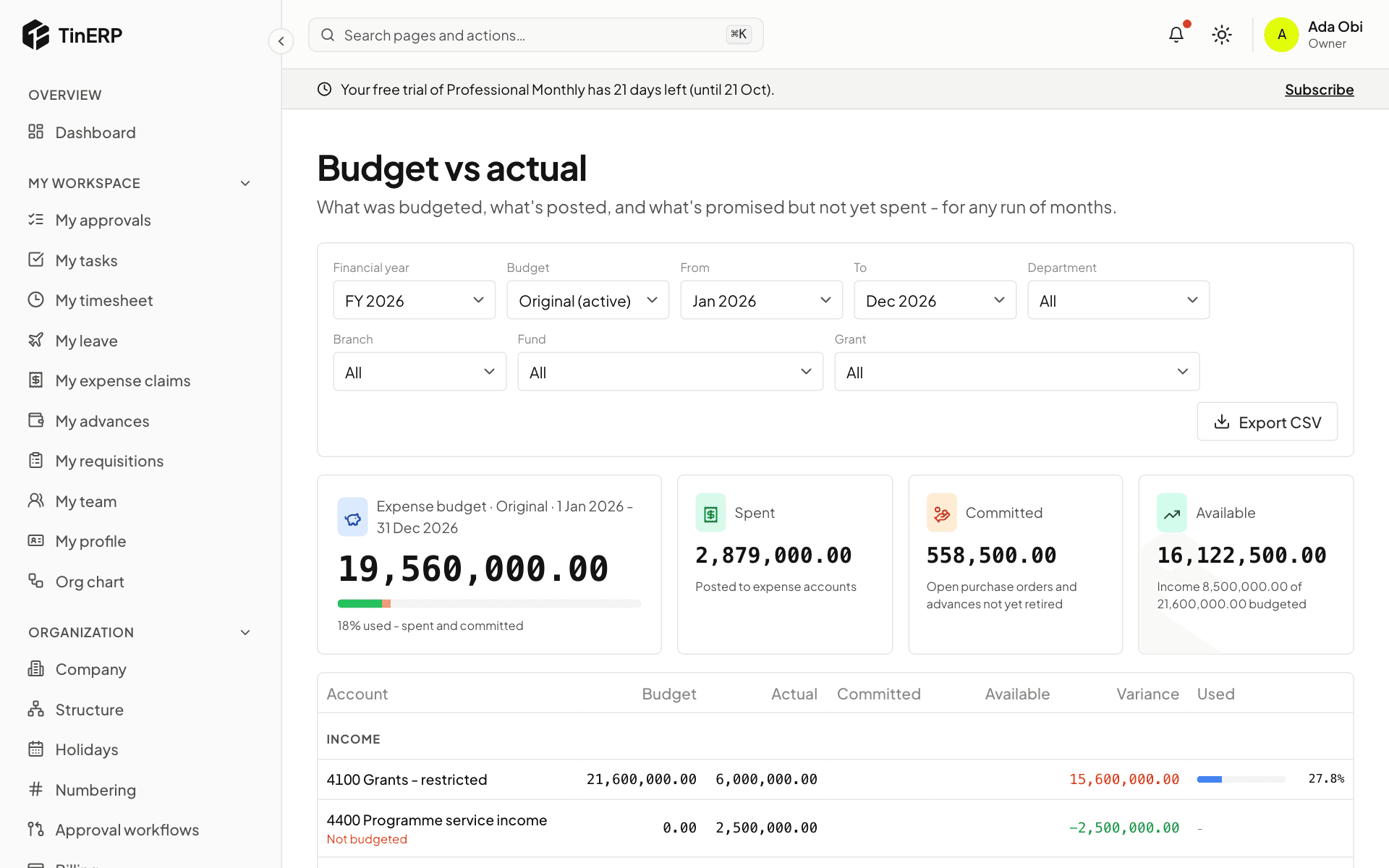1389x868 pixels.
Task: Click the Export CSV button
Action: tap(1267, 422)
